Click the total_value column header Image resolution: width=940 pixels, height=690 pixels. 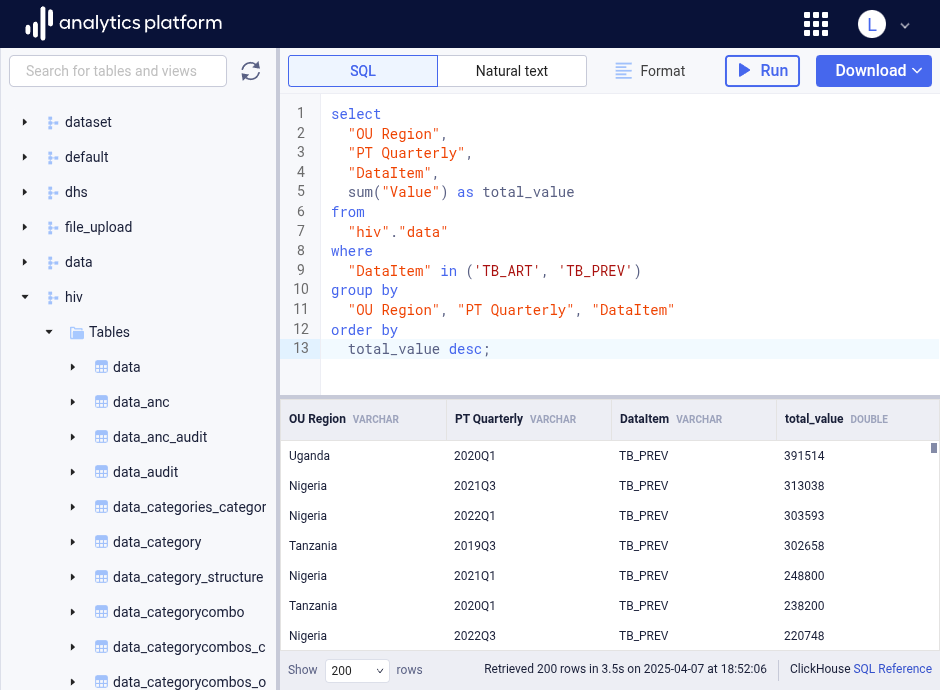[857, 419]
